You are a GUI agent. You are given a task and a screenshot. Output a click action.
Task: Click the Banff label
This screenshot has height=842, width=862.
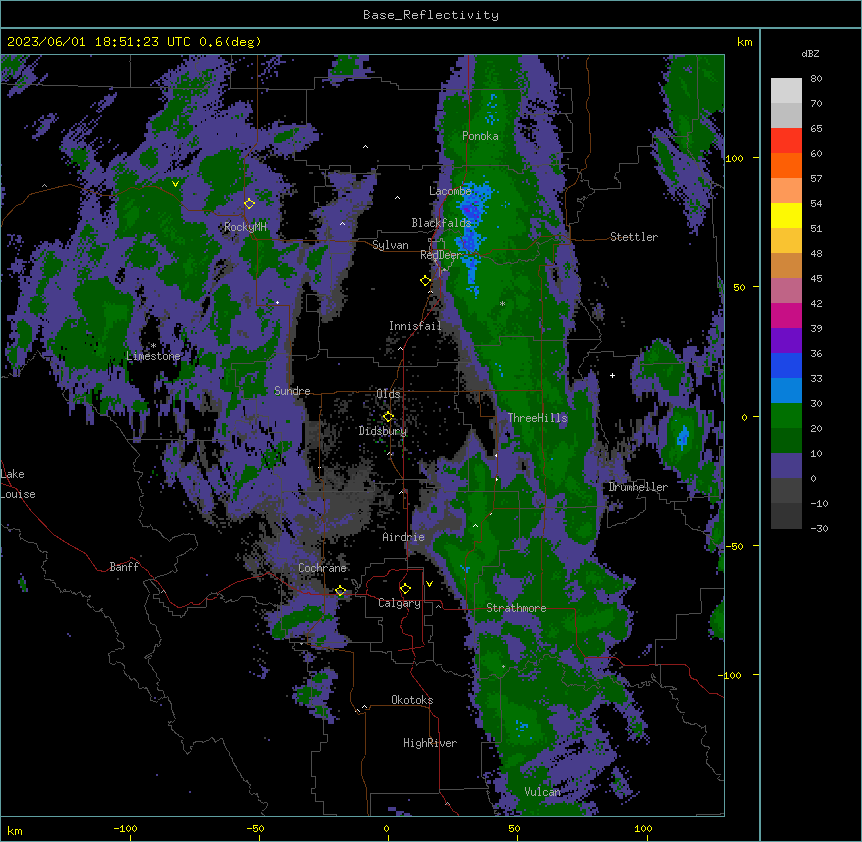(x=124, y=567)
